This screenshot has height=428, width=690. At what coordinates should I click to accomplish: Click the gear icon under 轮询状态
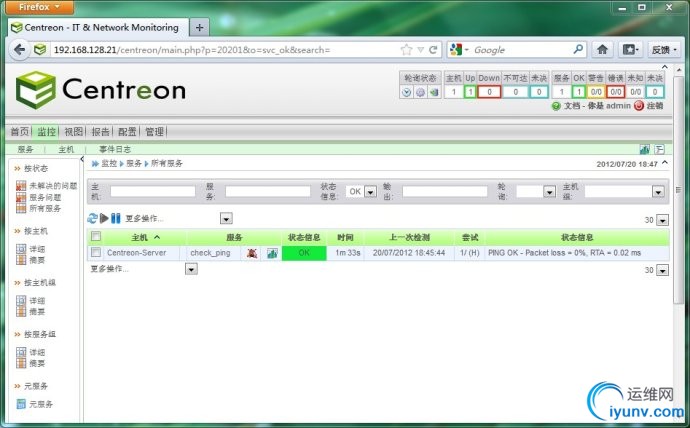click(421, 92)
